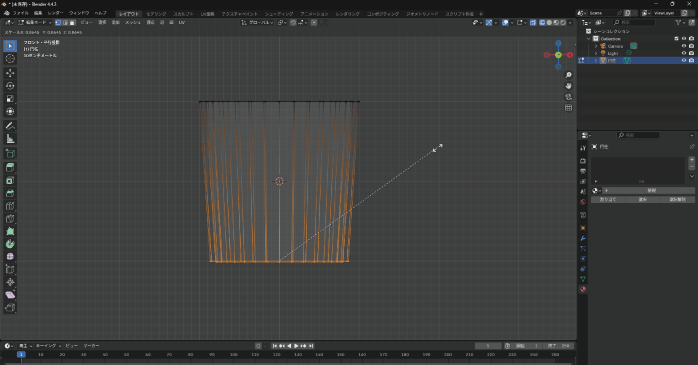The width and height of the screenshot is (698, 365).
Task: Open the overlays options dropdown
Action: click(x=512, y=22)
